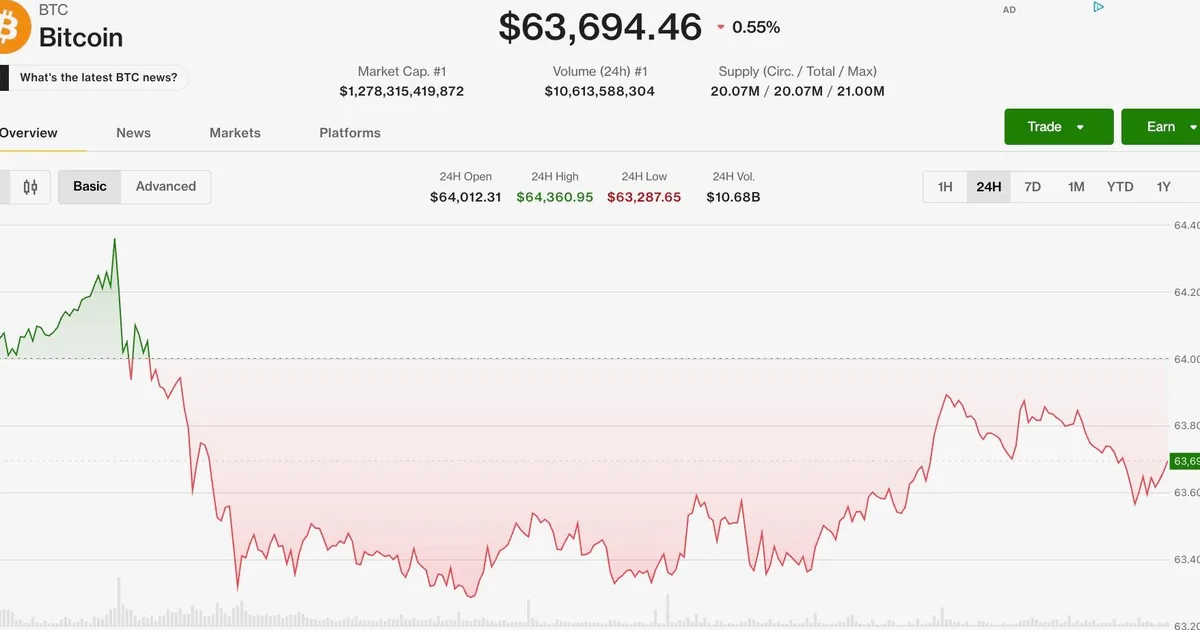This screenshot has width=1200, height=630.
Task: Click the green current-price tag on axis
Action: tap(1186, 461)
